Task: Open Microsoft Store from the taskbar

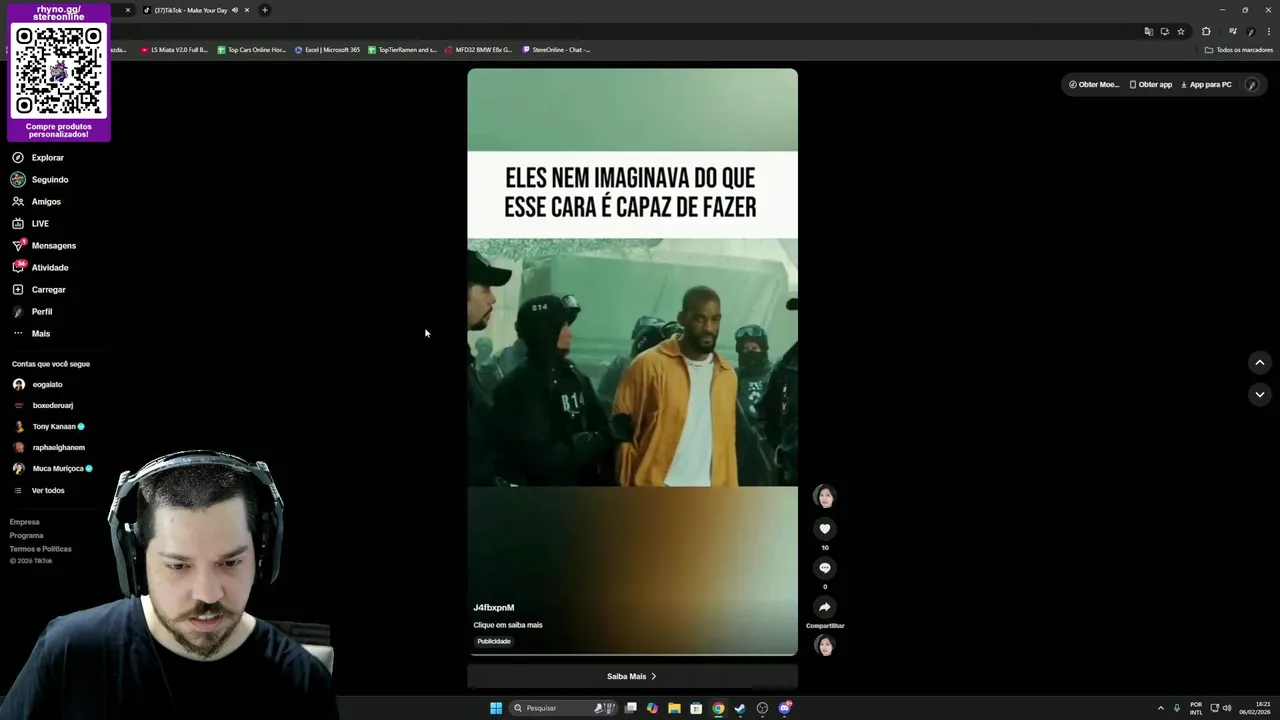Action: (x=696, y=708)
